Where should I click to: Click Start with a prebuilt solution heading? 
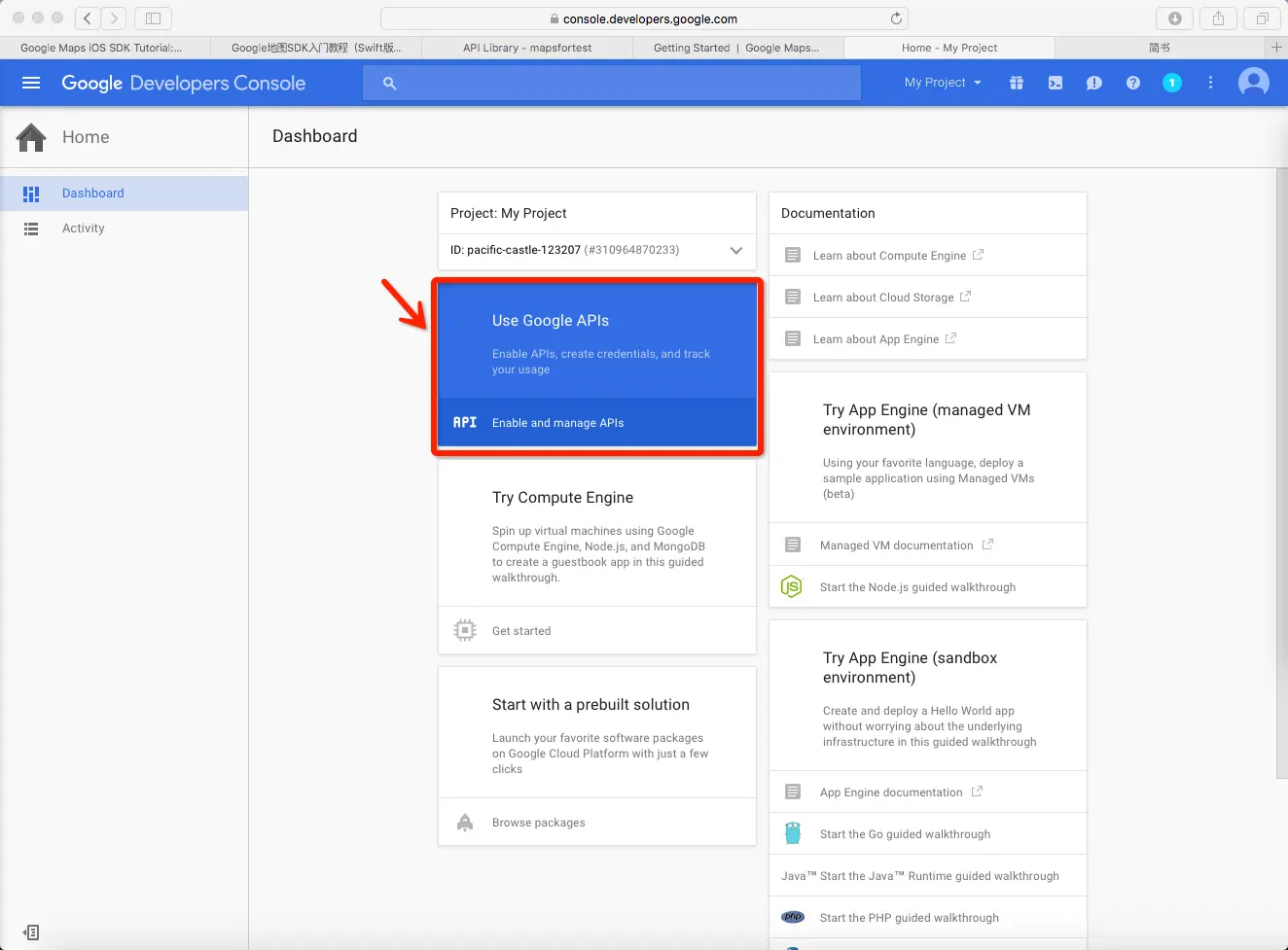pos(590,704)
